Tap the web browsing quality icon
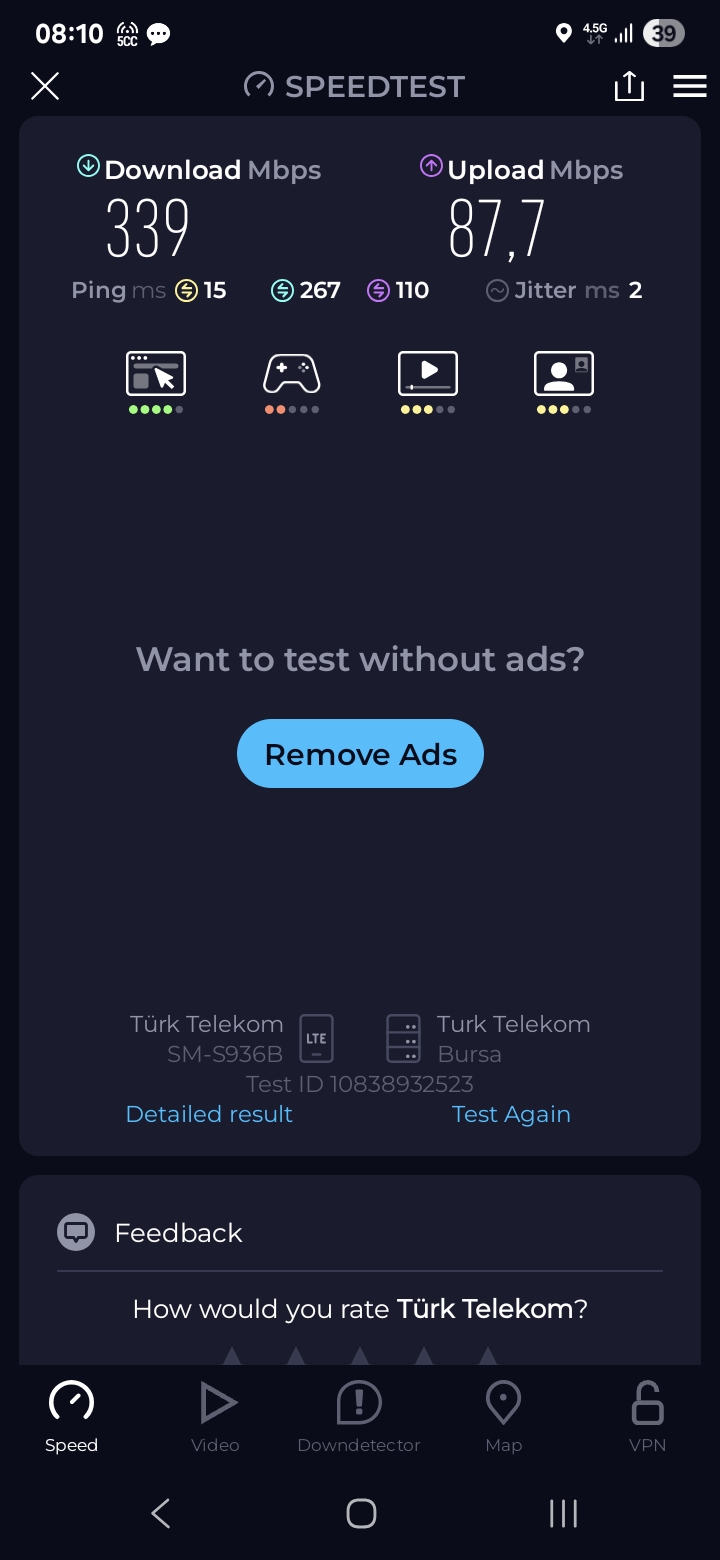The height and width of the screenshot is (1560, 720). [x=156, y=374]
